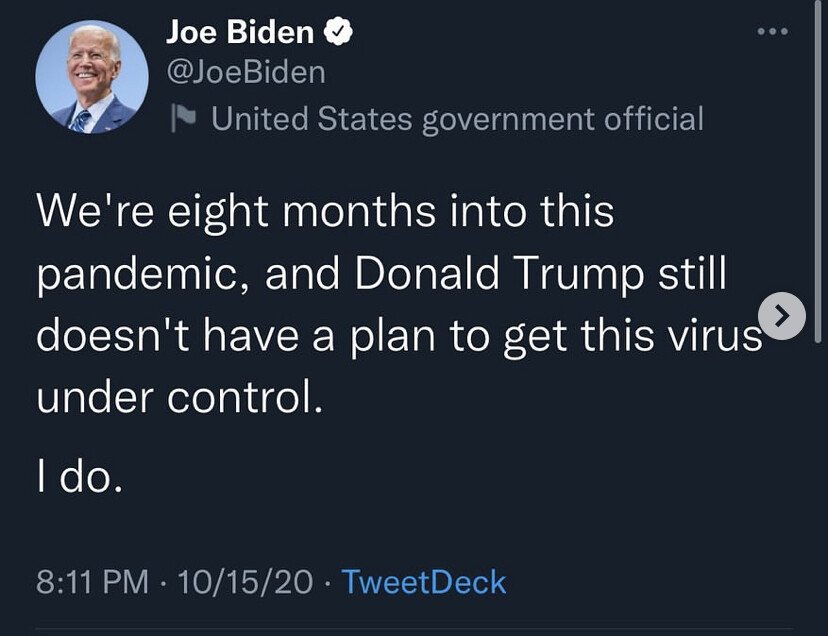The image size is (828, 636).
Task: Click the flag icon beside the government label
Action: click(185, 119)
